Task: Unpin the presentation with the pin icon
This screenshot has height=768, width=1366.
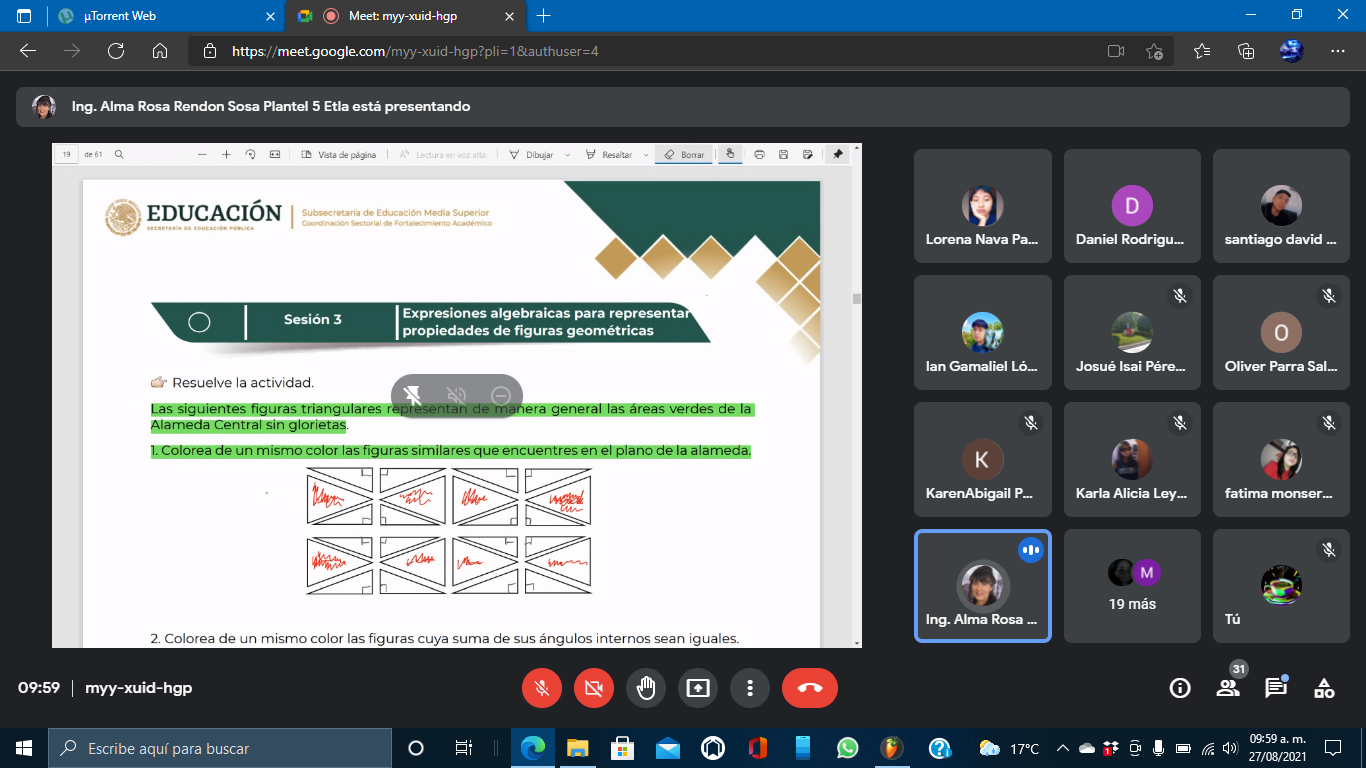Action: pyautogui.click(x=412, y=395)
